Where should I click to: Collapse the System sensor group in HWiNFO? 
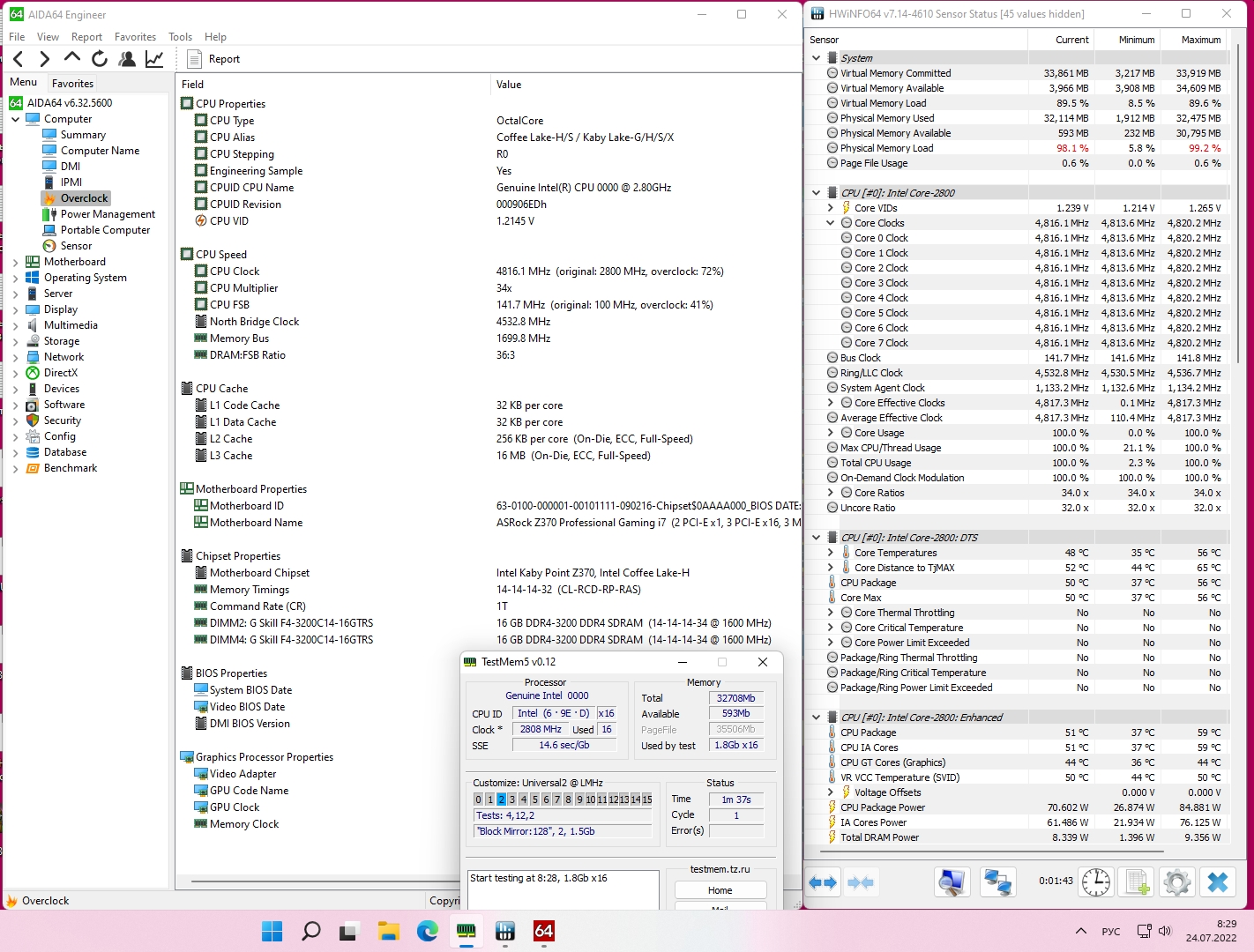click(x=816, y=58)
